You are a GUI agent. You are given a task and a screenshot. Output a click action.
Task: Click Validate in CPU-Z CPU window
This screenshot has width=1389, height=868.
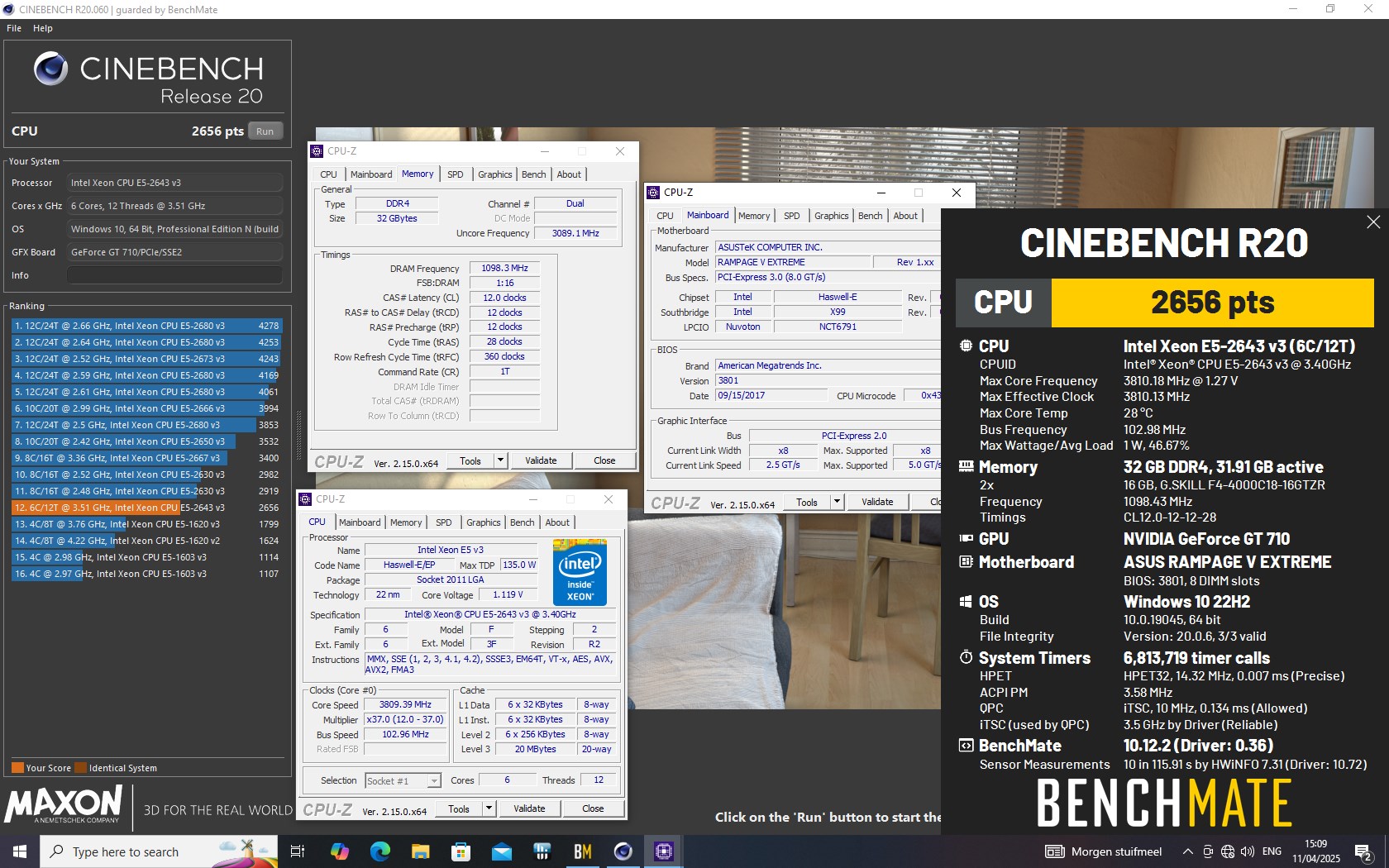coord(529,808)
